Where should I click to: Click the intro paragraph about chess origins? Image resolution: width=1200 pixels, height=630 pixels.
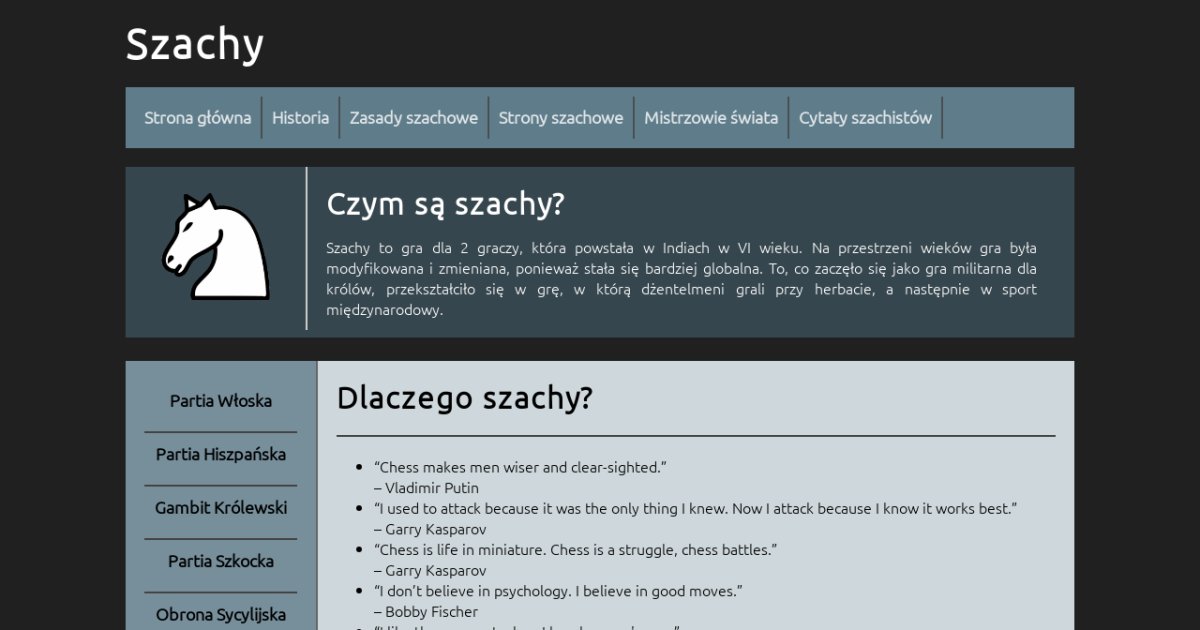(x=681, y=279)
